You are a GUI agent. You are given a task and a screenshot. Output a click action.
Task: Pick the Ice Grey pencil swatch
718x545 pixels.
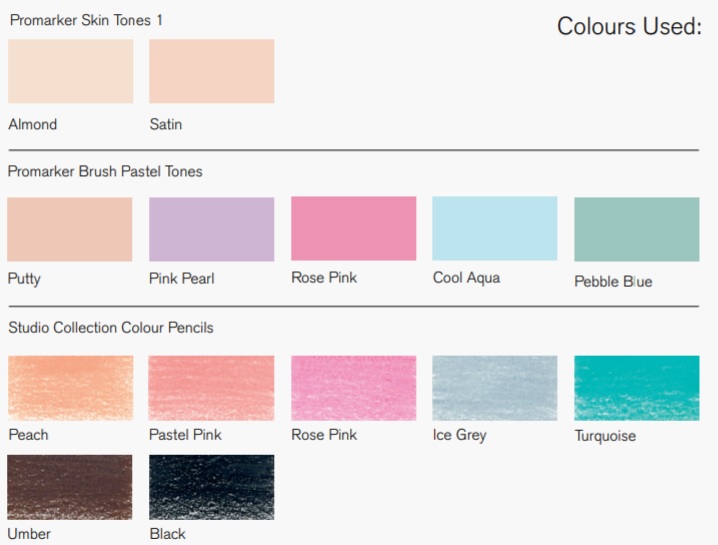click(x=495, y=388)
